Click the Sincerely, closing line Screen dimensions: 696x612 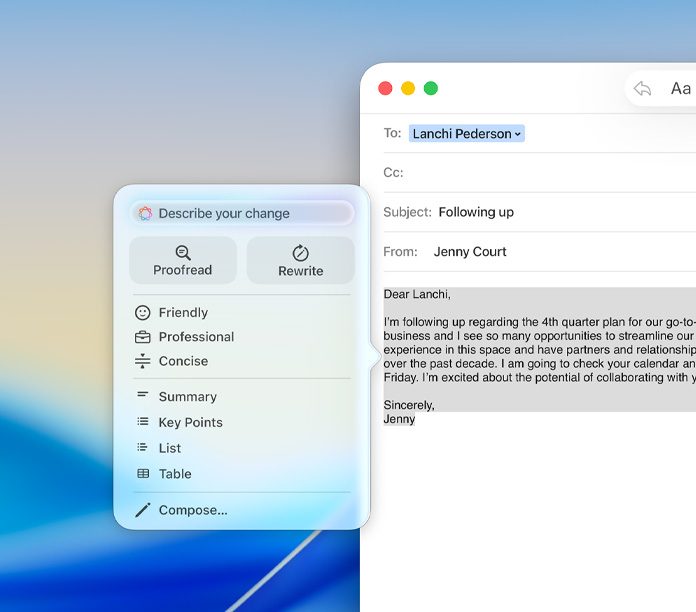(409, 405)
